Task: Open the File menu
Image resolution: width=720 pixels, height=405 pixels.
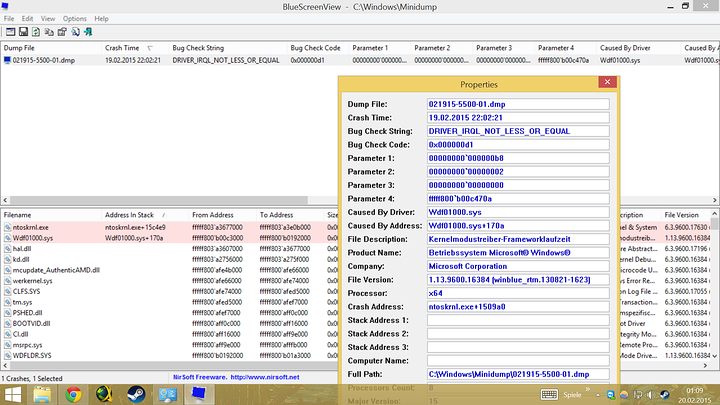Action: pos(10,18)
